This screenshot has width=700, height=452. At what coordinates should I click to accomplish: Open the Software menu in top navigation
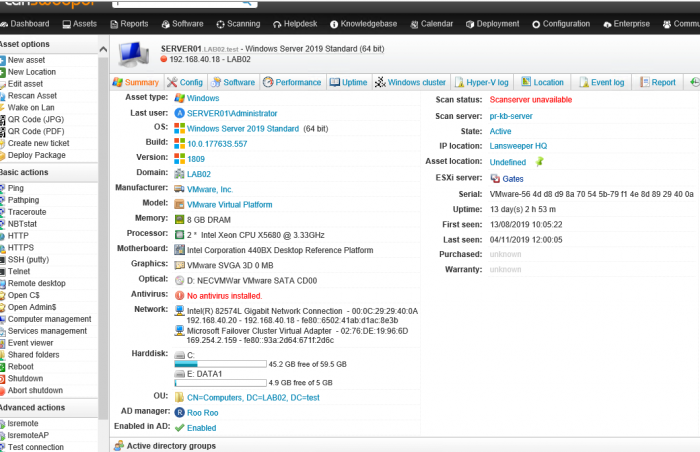click(182, 24)
